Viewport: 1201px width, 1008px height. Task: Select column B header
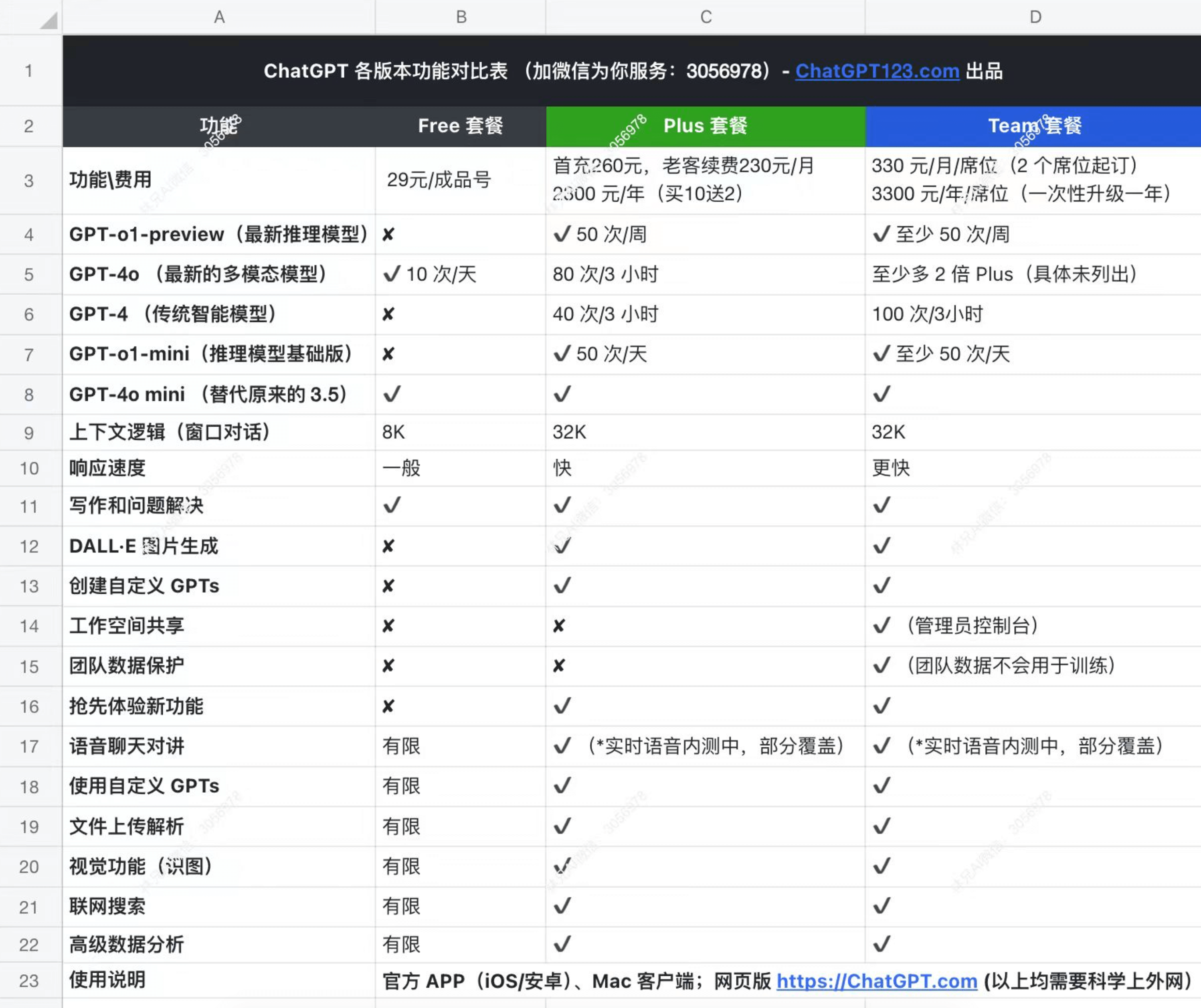[x=461, y=17]
